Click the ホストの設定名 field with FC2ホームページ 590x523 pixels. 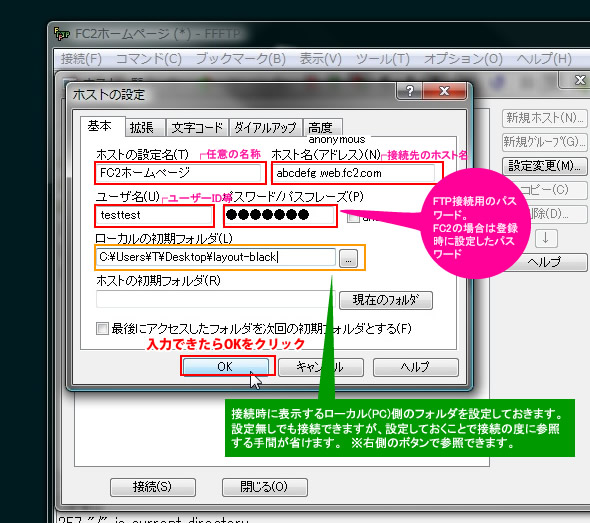pyautogui.click(x=179, y=173)
